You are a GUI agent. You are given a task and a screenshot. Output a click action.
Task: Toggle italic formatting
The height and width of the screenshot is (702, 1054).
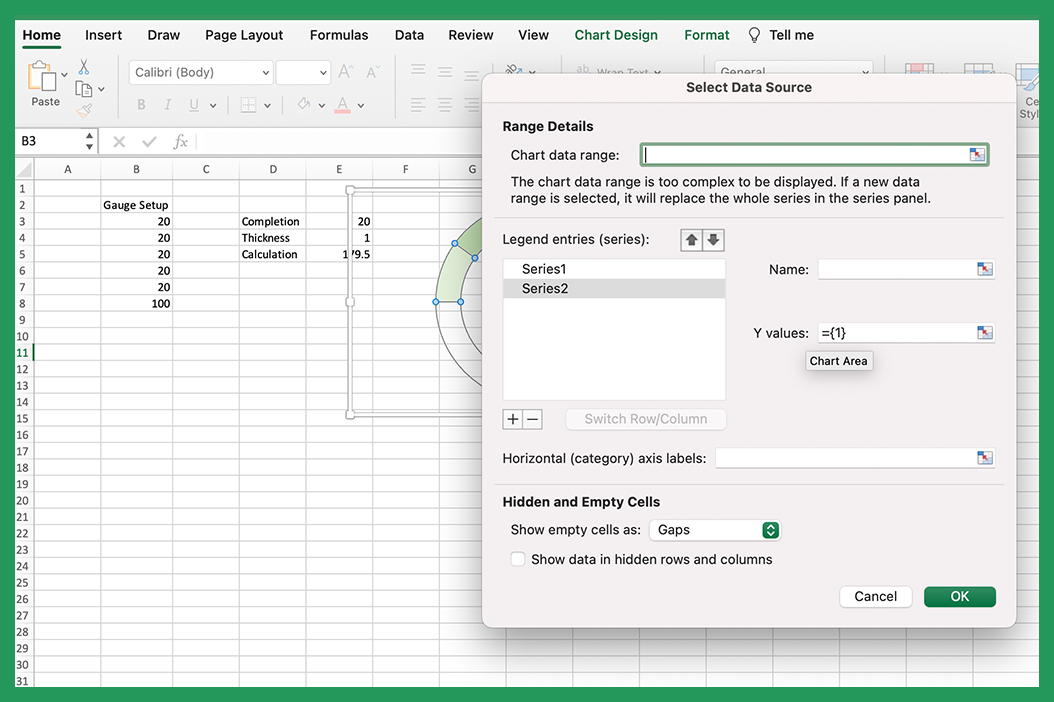[x=167, y=105]
